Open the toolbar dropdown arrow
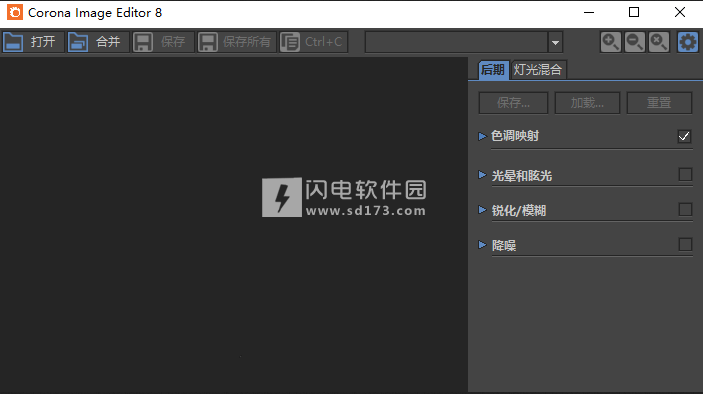Viewport: 703px width, 394px height. coord(555,43)
